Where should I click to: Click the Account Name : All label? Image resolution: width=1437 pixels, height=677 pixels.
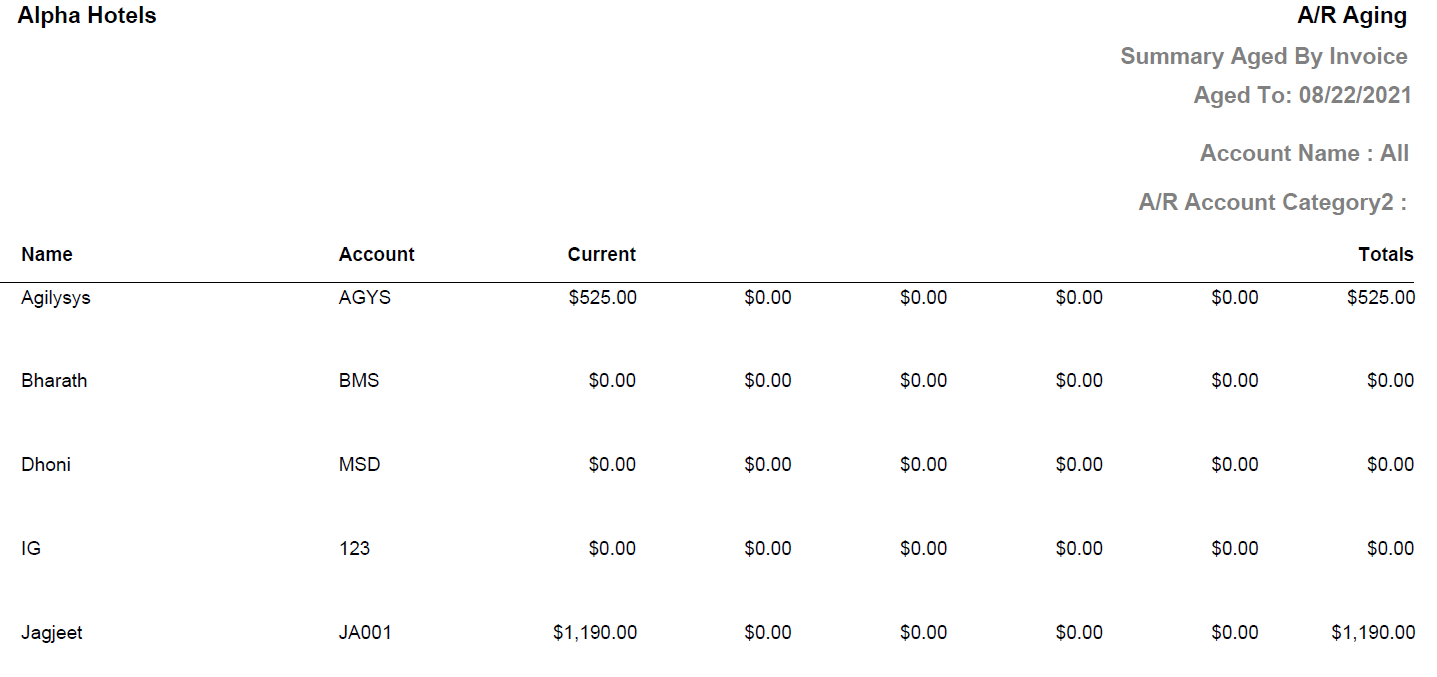point(1304,153)
